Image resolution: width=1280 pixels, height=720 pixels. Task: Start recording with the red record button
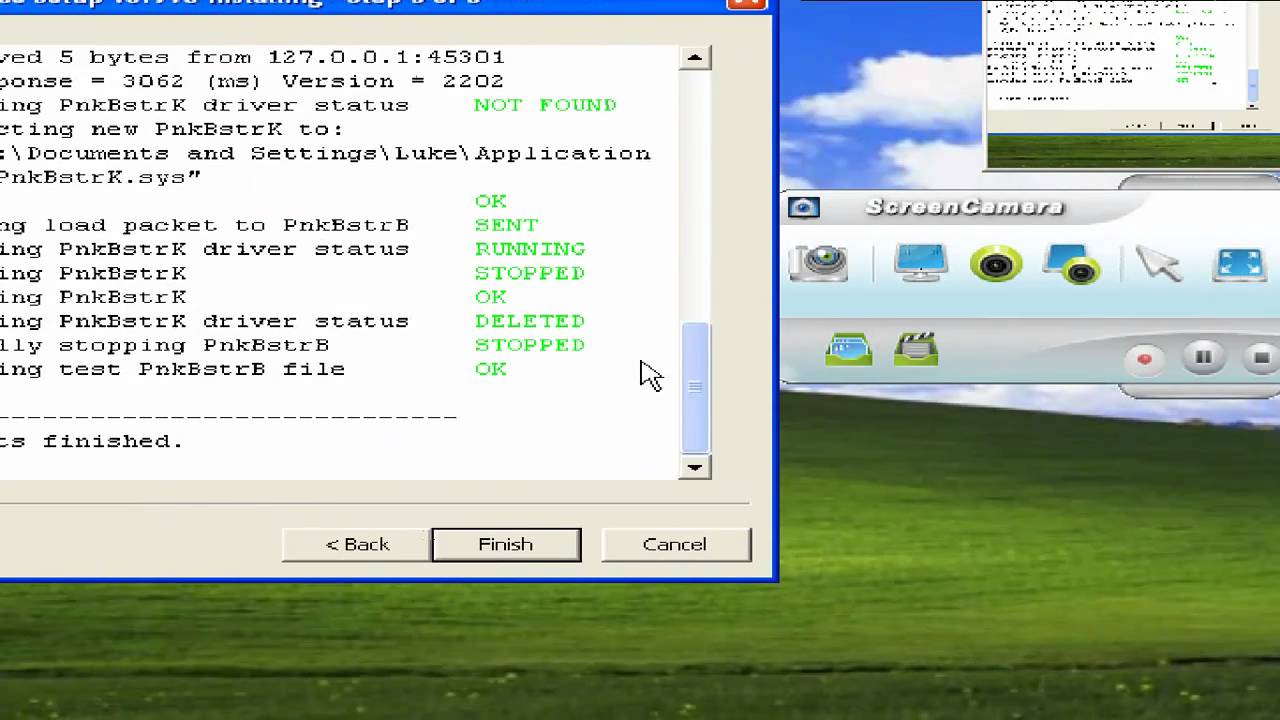pos(1145,359)
